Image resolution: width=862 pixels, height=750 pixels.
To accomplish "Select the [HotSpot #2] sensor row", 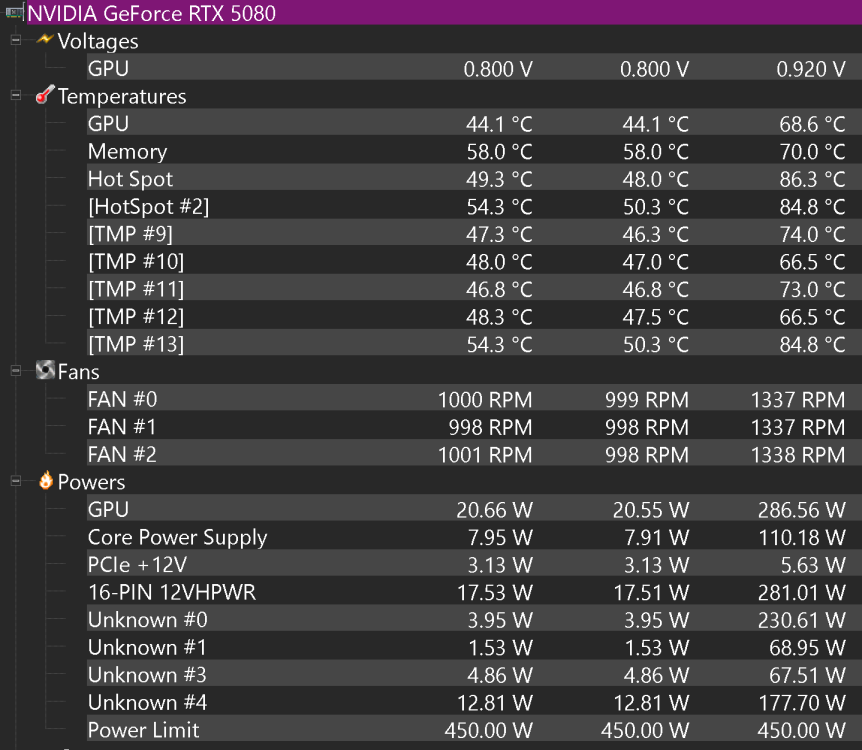I will point(474,206).
